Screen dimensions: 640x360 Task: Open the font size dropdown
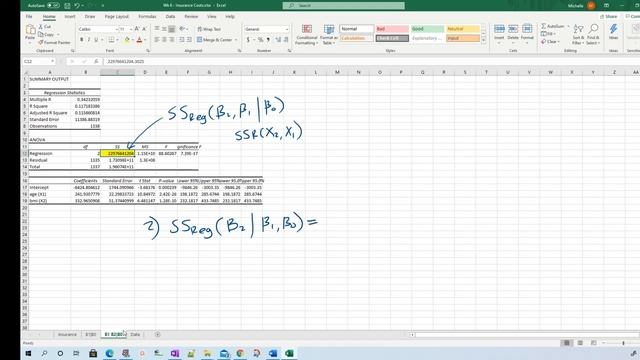(x=131, y=29)
